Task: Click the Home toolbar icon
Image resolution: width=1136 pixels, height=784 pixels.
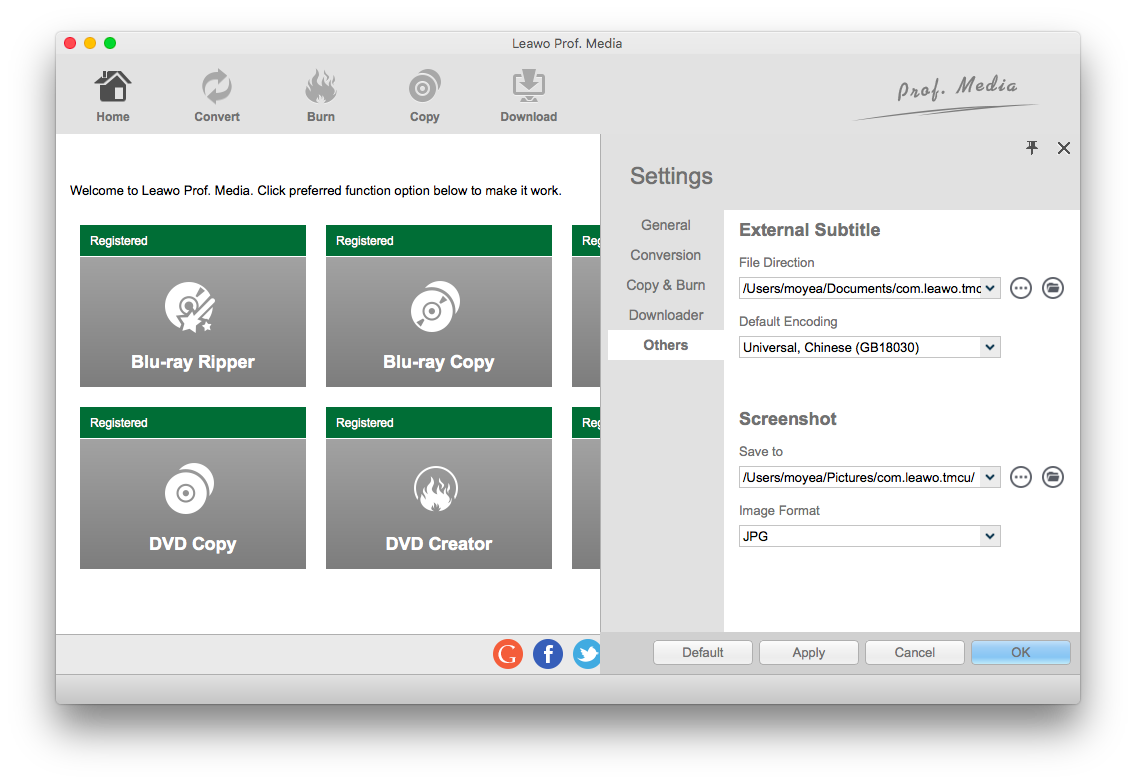Action: [x=113, y=88]
